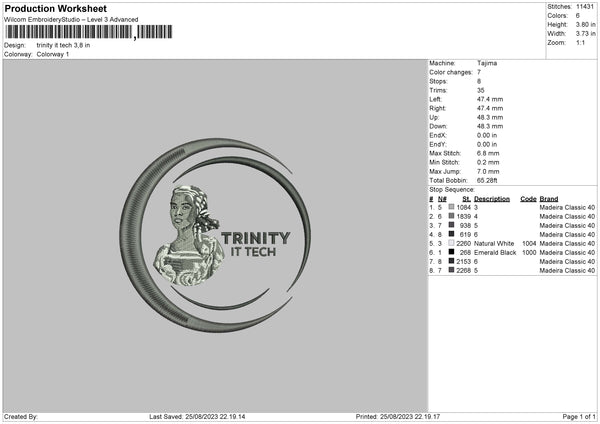
Task: Click the Zoom value 1:1
Action: [580, 42]
